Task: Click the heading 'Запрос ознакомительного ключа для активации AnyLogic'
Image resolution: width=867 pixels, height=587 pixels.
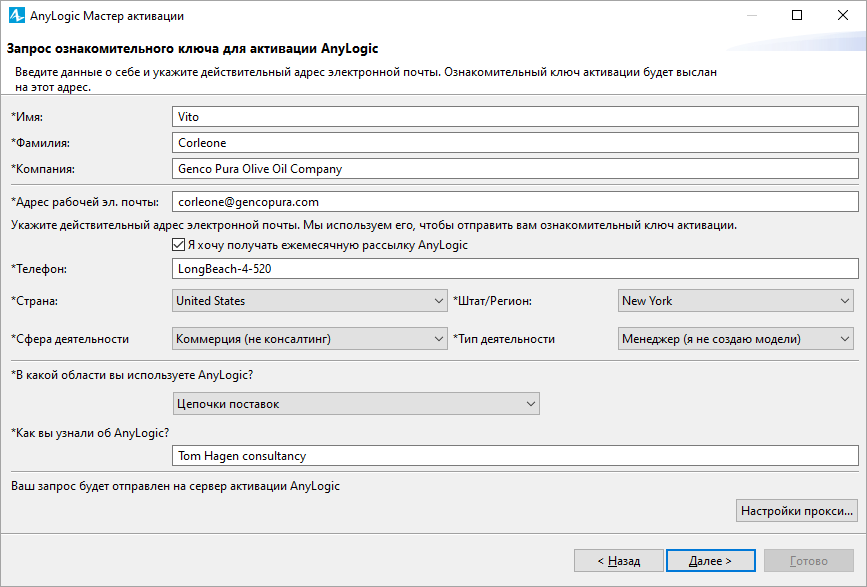Action: click(x=192, y=49)
